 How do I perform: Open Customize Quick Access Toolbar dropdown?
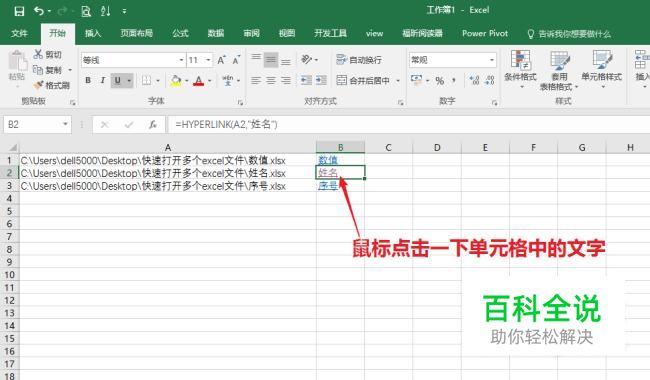click(x=124, y=12)
